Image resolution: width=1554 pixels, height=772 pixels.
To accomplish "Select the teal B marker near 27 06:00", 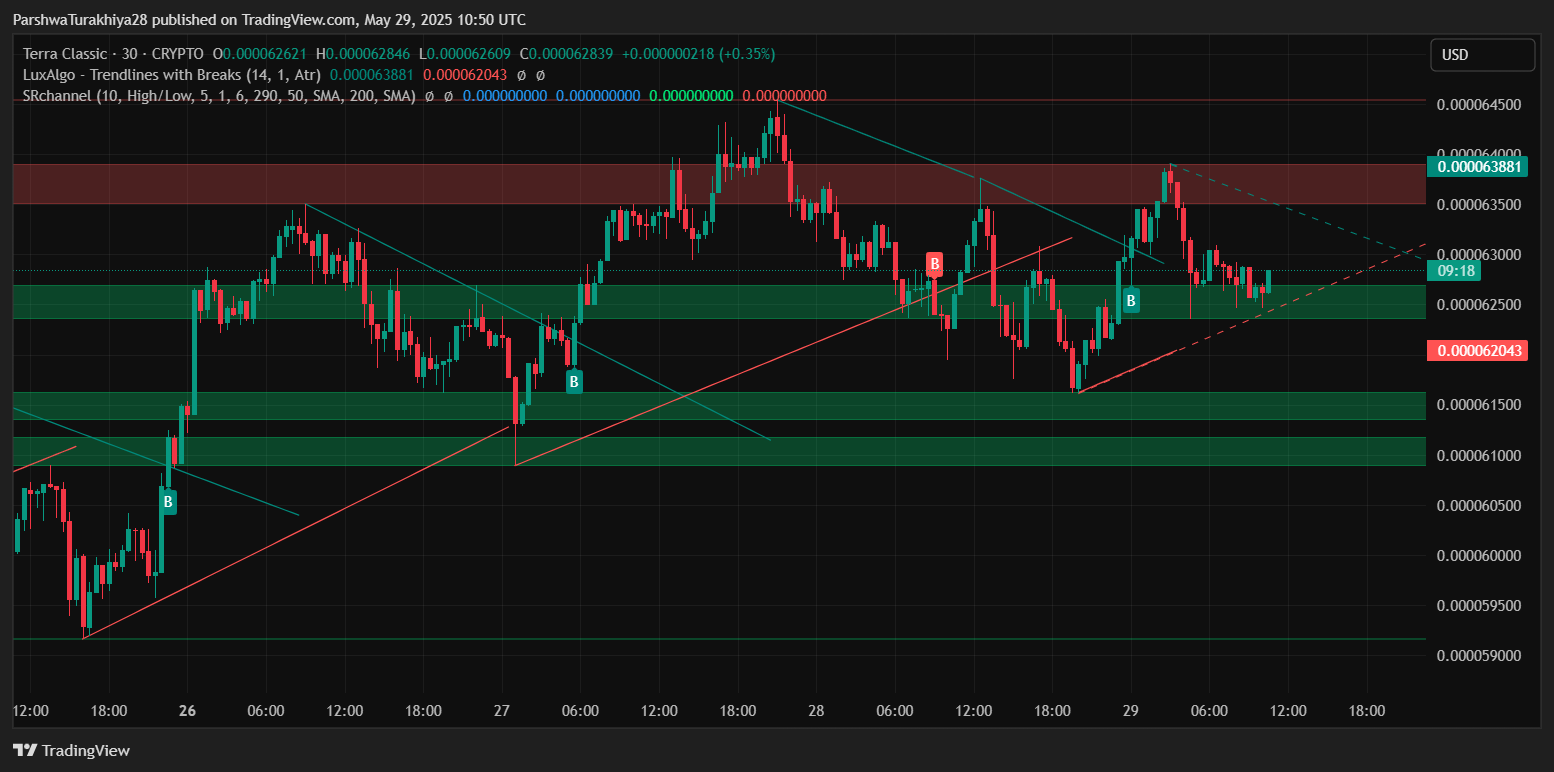I will pos(574,380).
